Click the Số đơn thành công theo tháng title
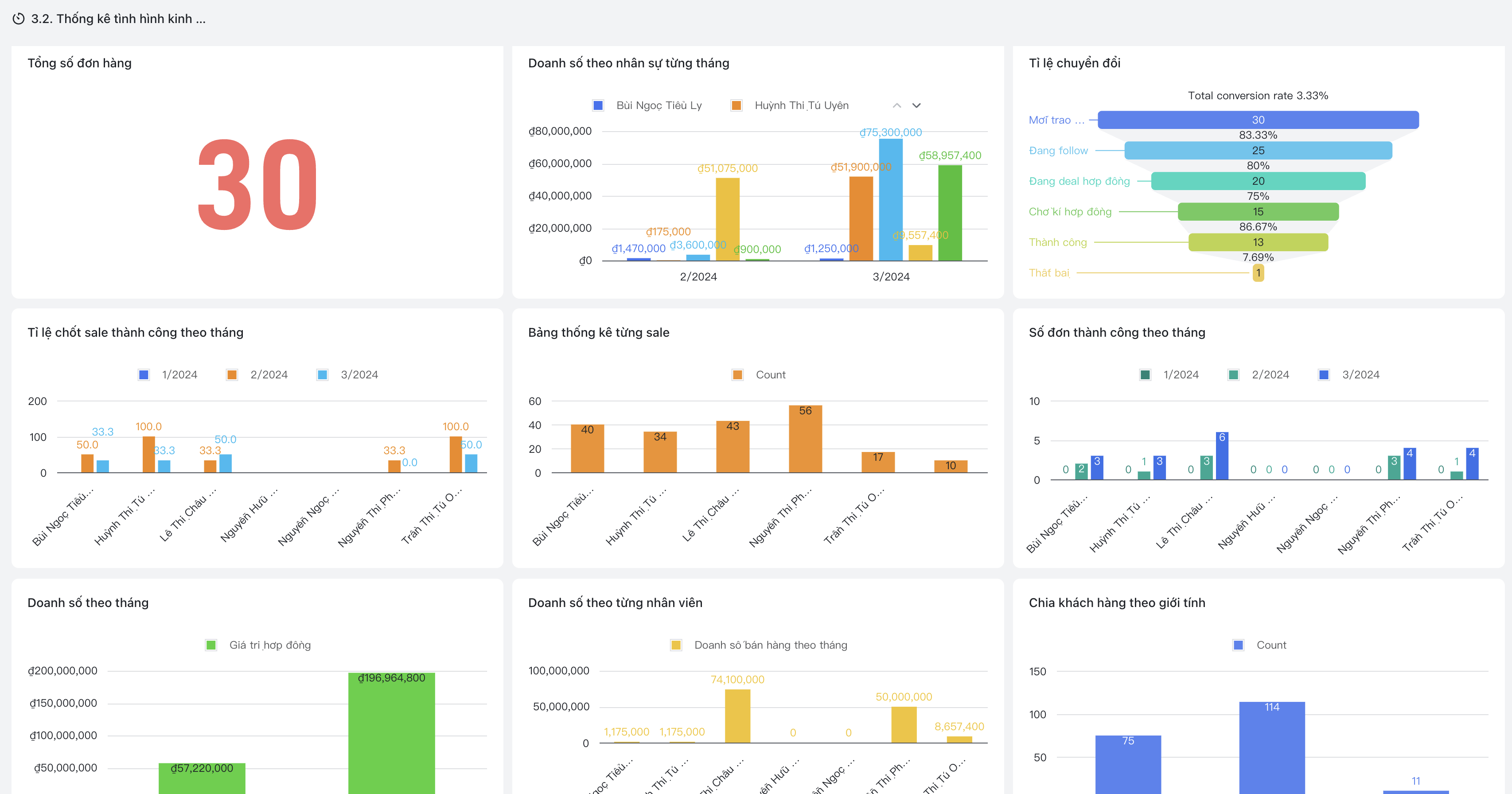1512x794 pixels. pyautogui.click(x=1117, y=332)
